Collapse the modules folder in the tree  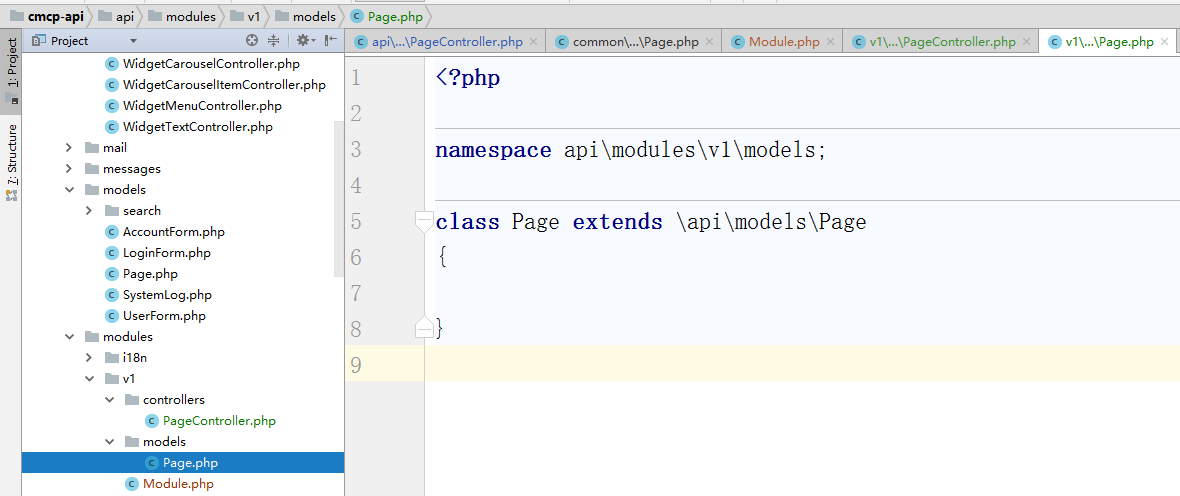[x=69, y=337]
